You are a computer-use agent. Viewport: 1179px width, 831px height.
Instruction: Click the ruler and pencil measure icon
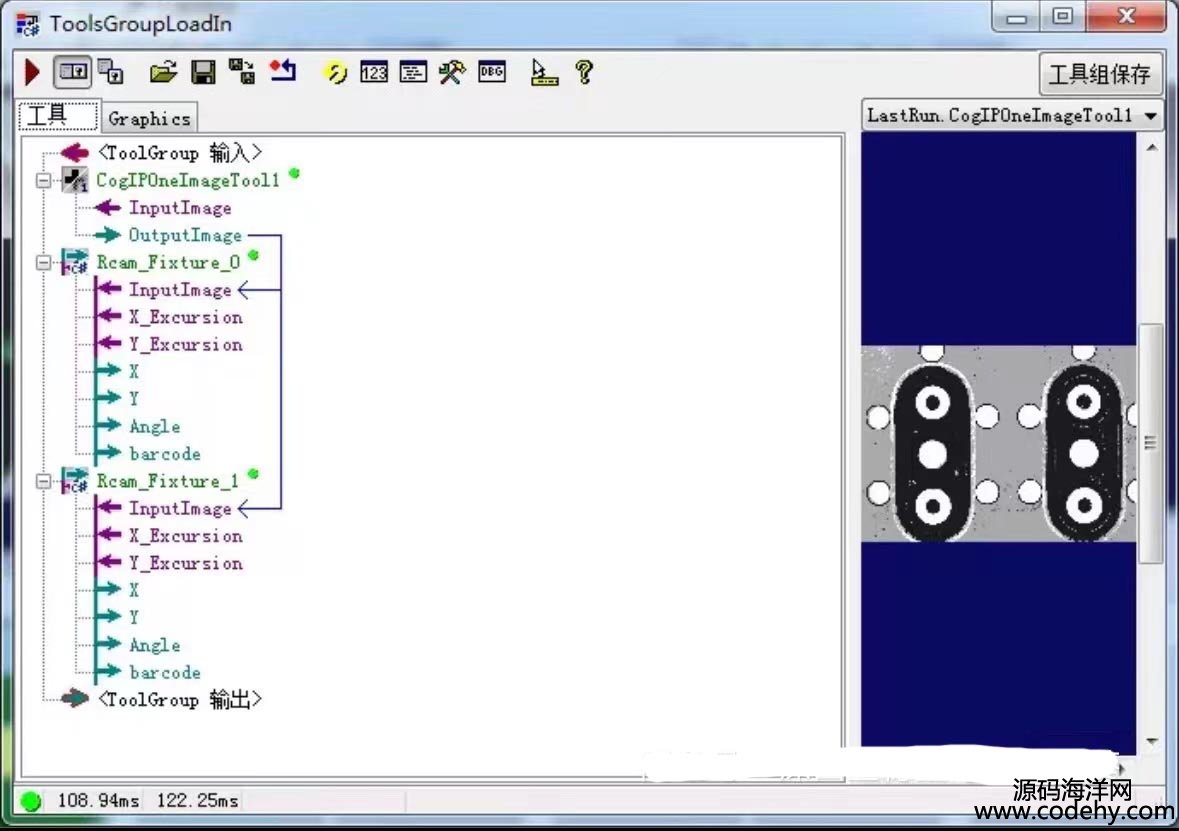[x=544, y=72]
